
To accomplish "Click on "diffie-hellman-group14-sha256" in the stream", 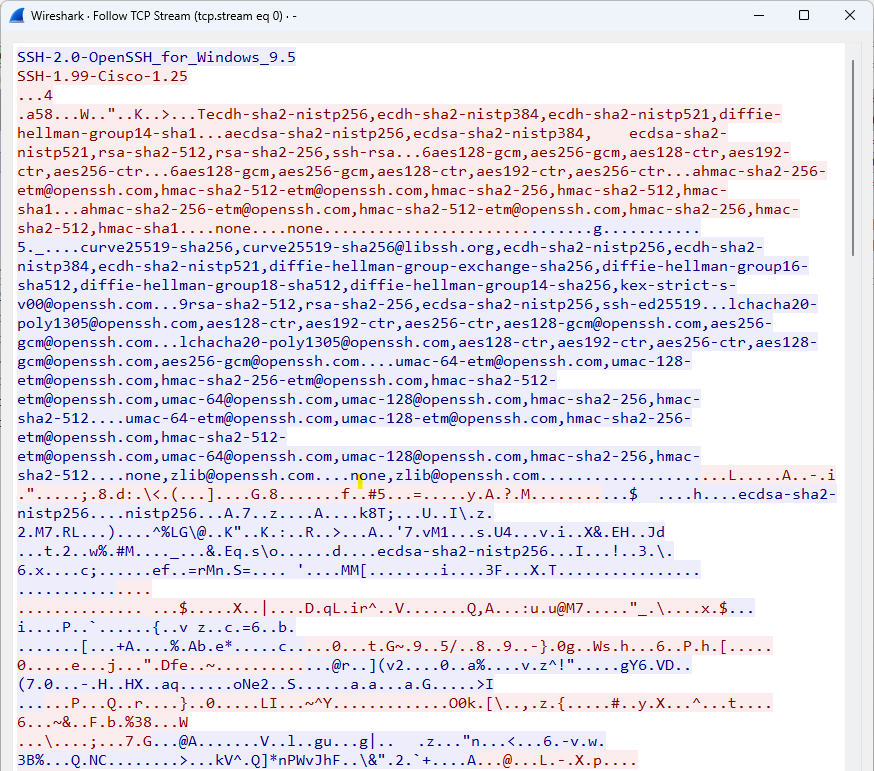I will pos(480,285).
